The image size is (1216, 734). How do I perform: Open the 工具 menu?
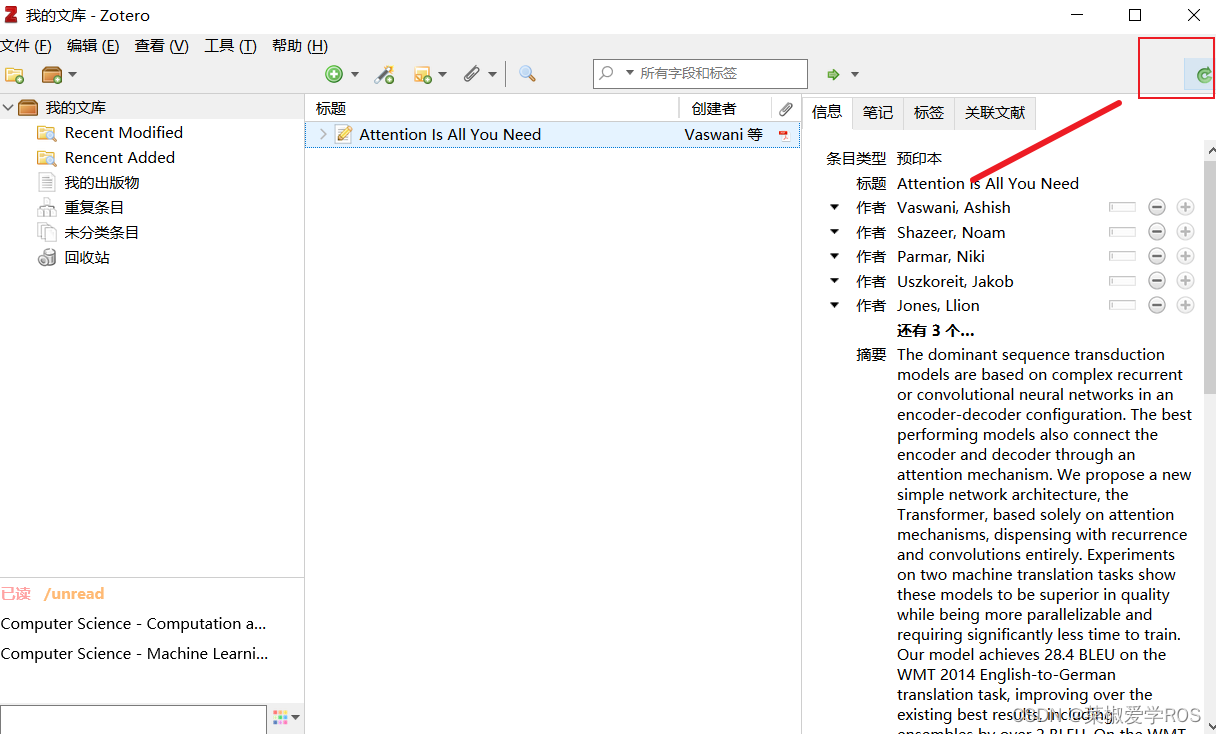point(230,46)
